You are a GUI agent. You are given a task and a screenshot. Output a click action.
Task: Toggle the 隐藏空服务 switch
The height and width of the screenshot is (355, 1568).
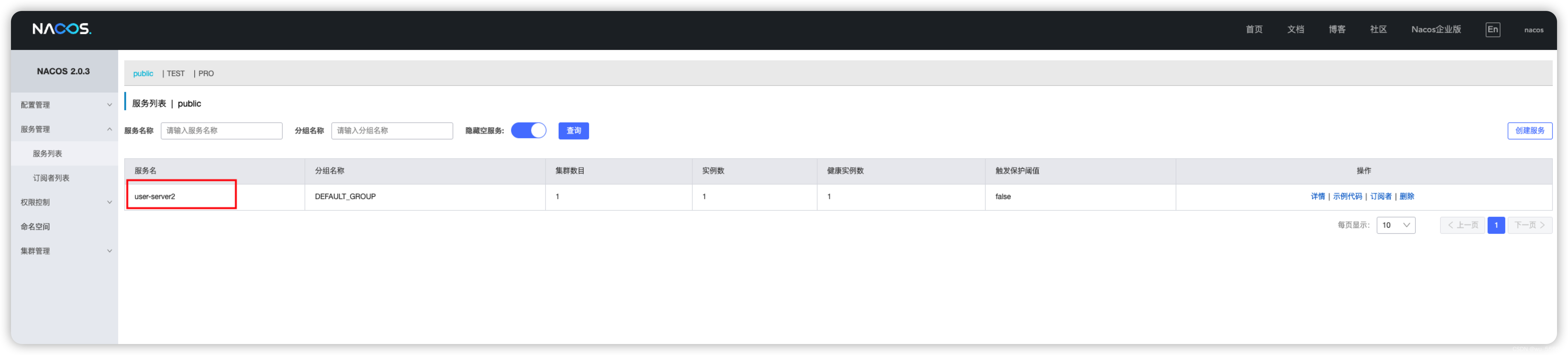[528, 130]
